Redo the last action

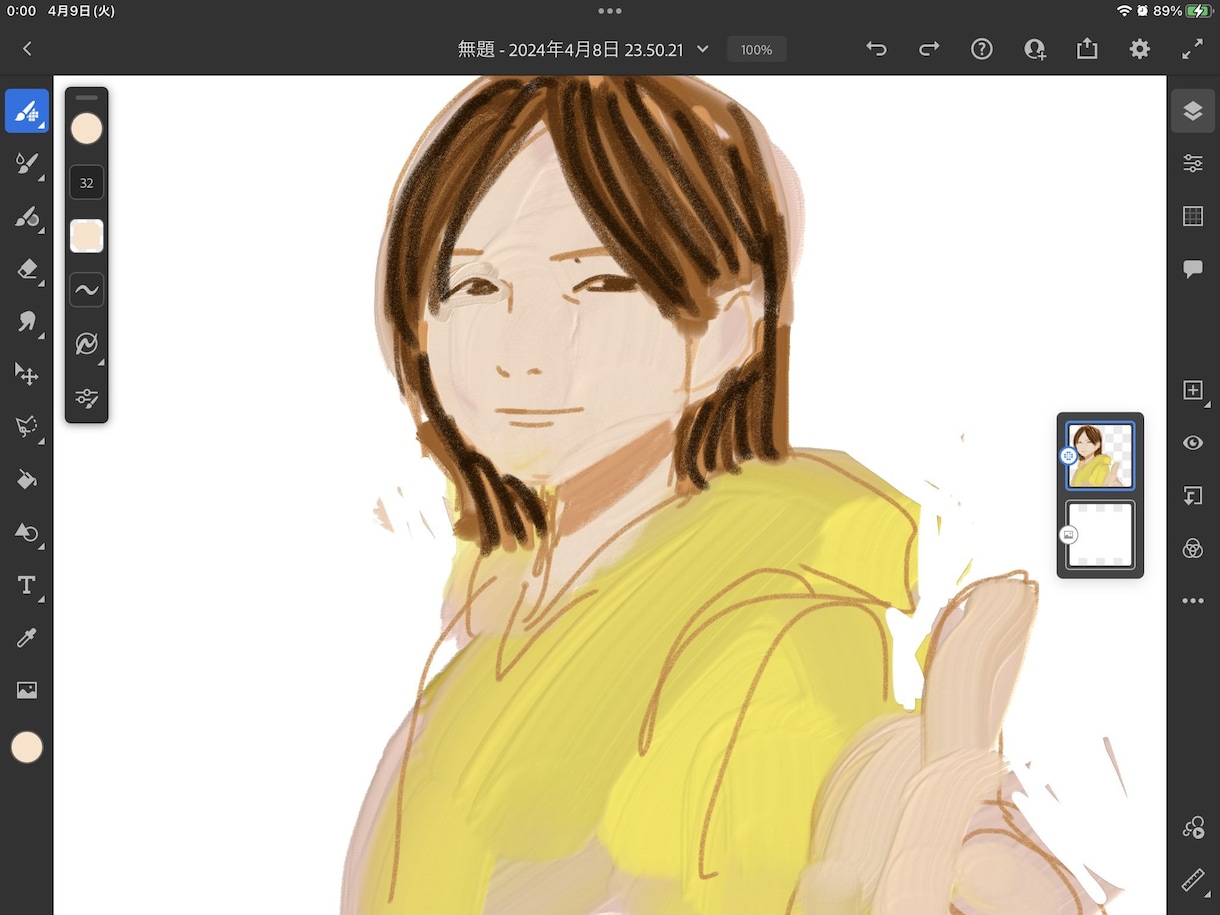point(929,49)
